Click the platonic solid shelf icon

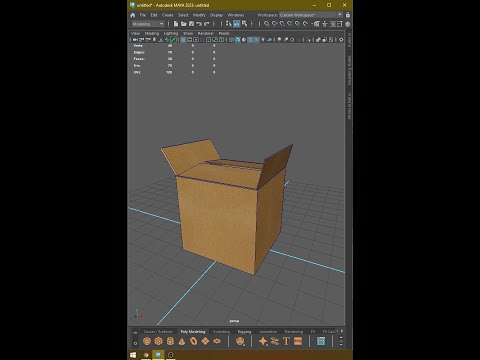[x=240, y=341]
